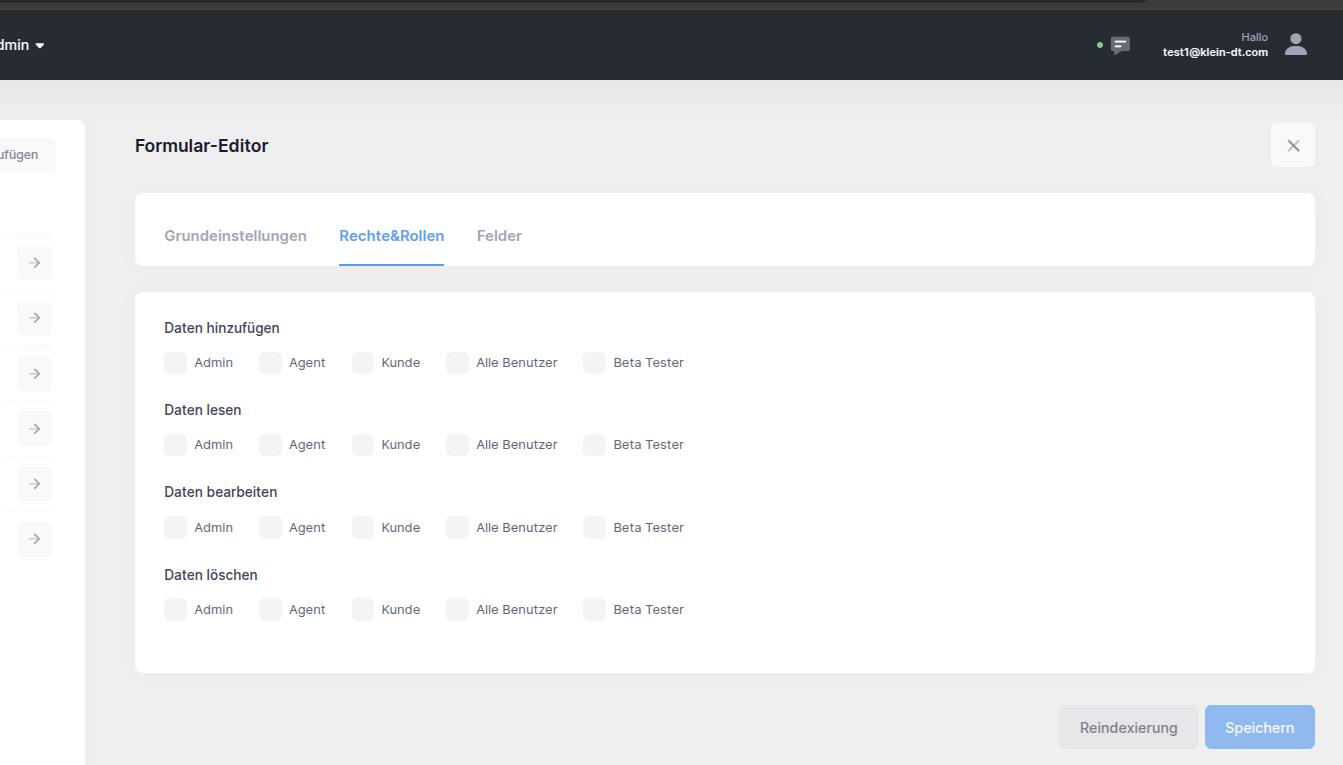This screenshot has height=765, width=1343.
Task: Click the user profile avatar icon
Action: click(x=1295, y=44)
